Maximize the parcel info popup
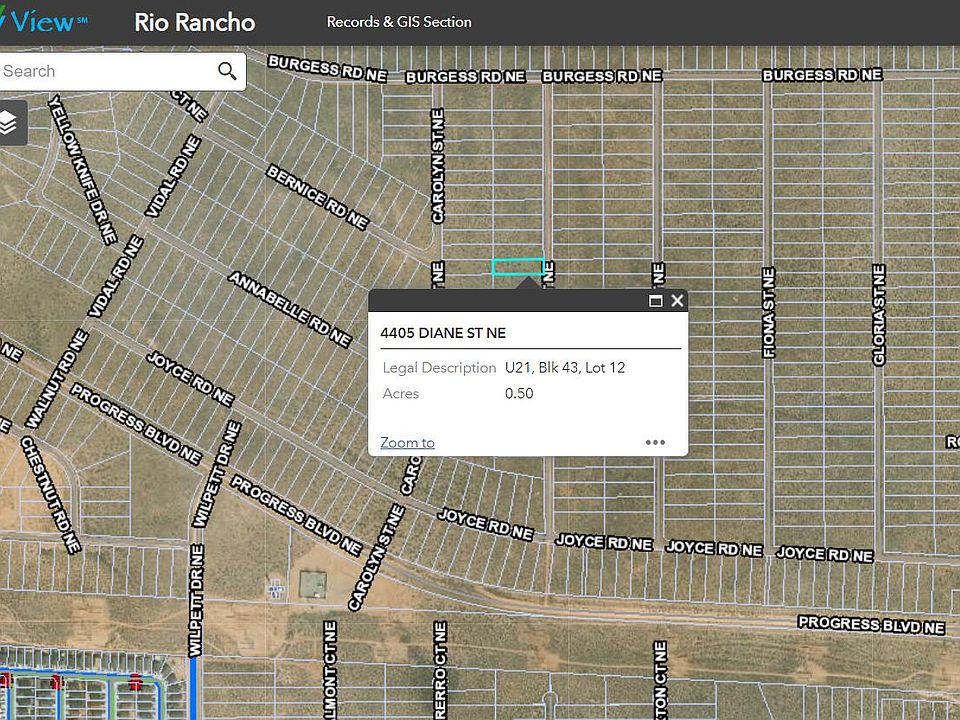Screen dimensions: 960x720 (656, 301)
